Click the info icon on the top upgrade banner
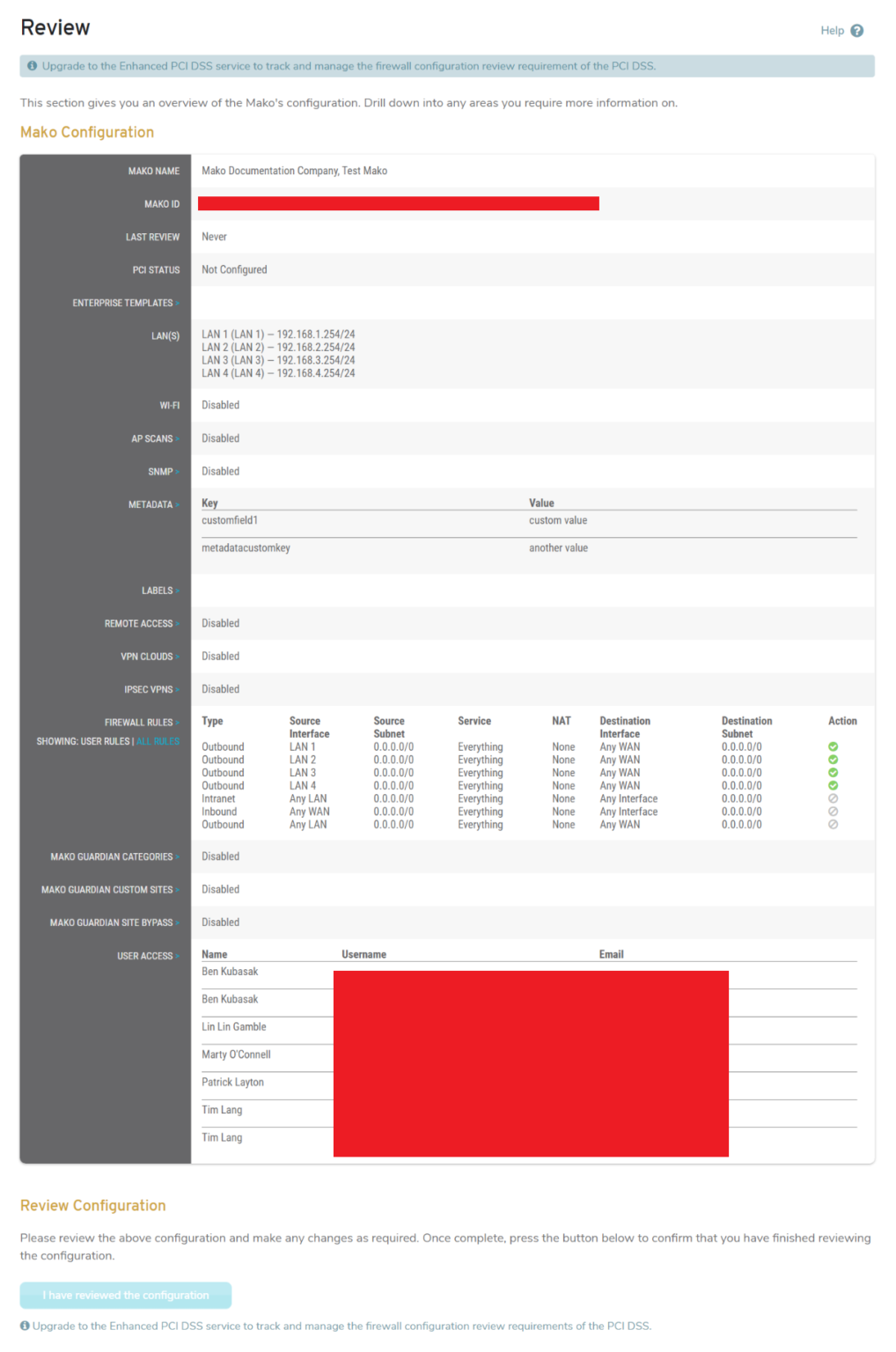Screen dimensions: 896x1352 tap(33, 65)
